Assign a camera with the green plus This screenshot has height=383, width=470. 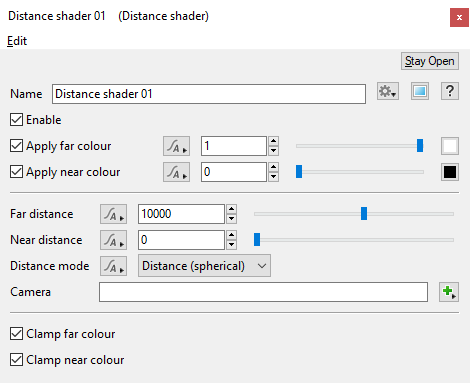coord(449,292)
